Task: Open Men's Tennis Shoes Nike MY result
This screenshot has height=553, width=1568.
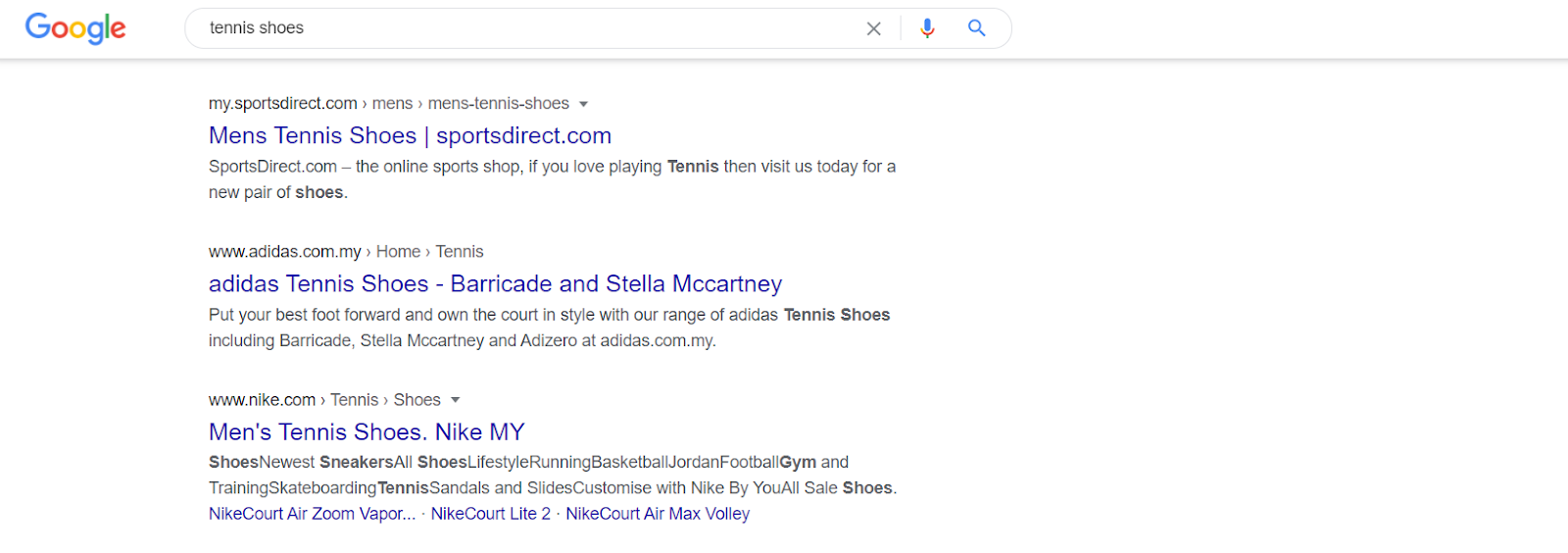Action: [367, 431]
